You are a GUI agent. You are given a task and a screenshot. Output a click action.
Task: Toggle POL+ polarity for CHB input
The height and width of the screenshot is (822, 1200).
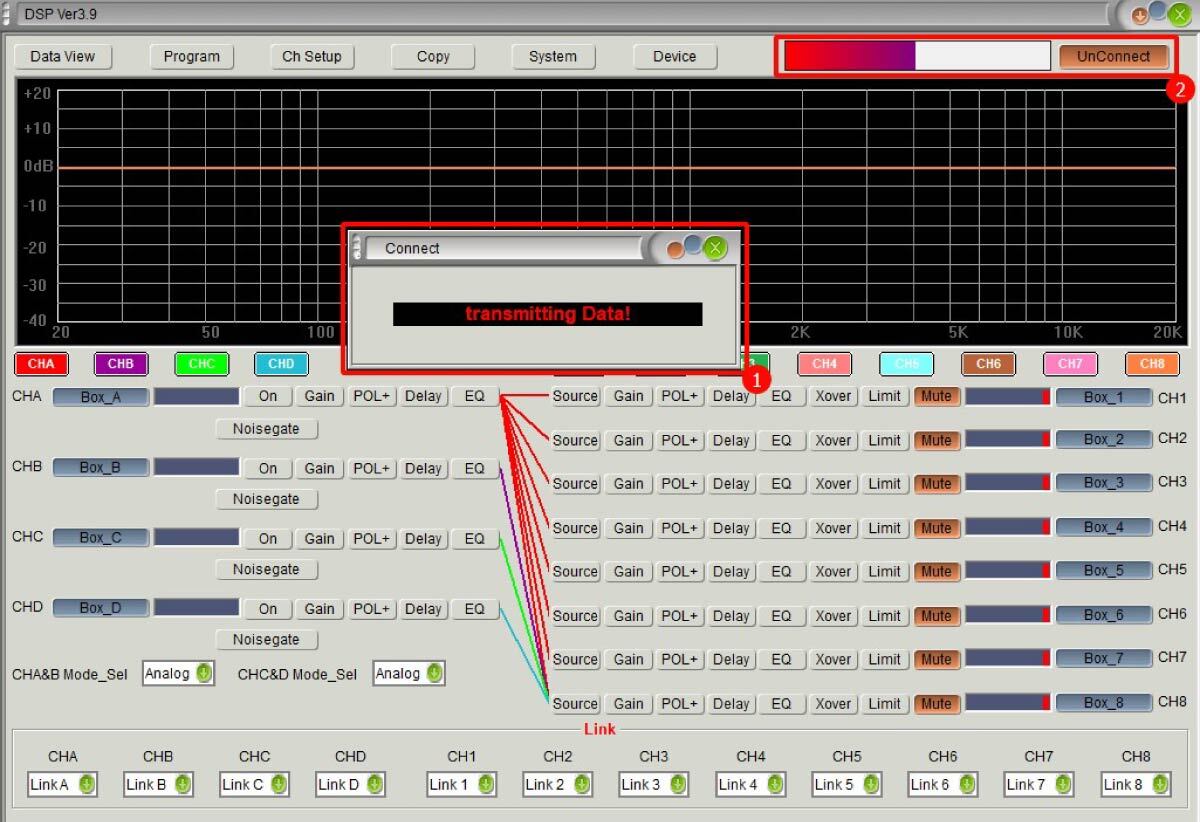(x=371, y=468)
